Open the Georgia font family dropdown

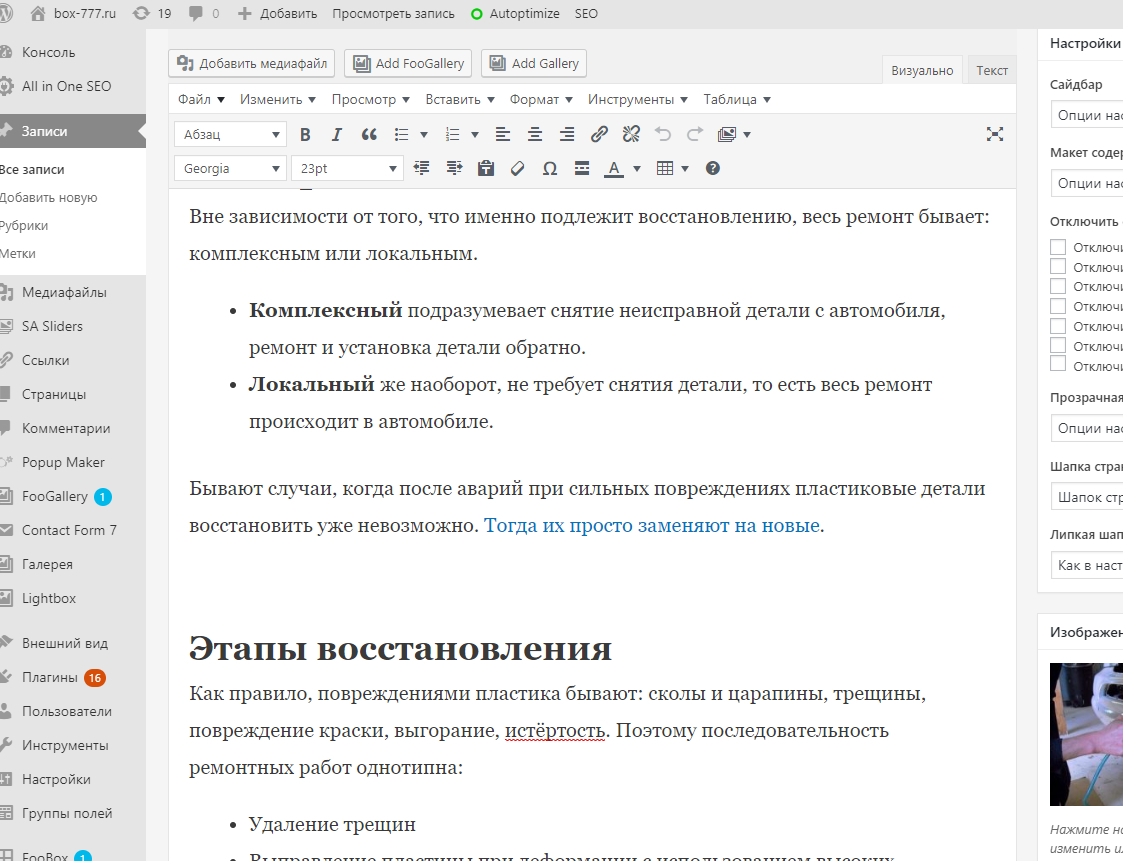(231, 168)
